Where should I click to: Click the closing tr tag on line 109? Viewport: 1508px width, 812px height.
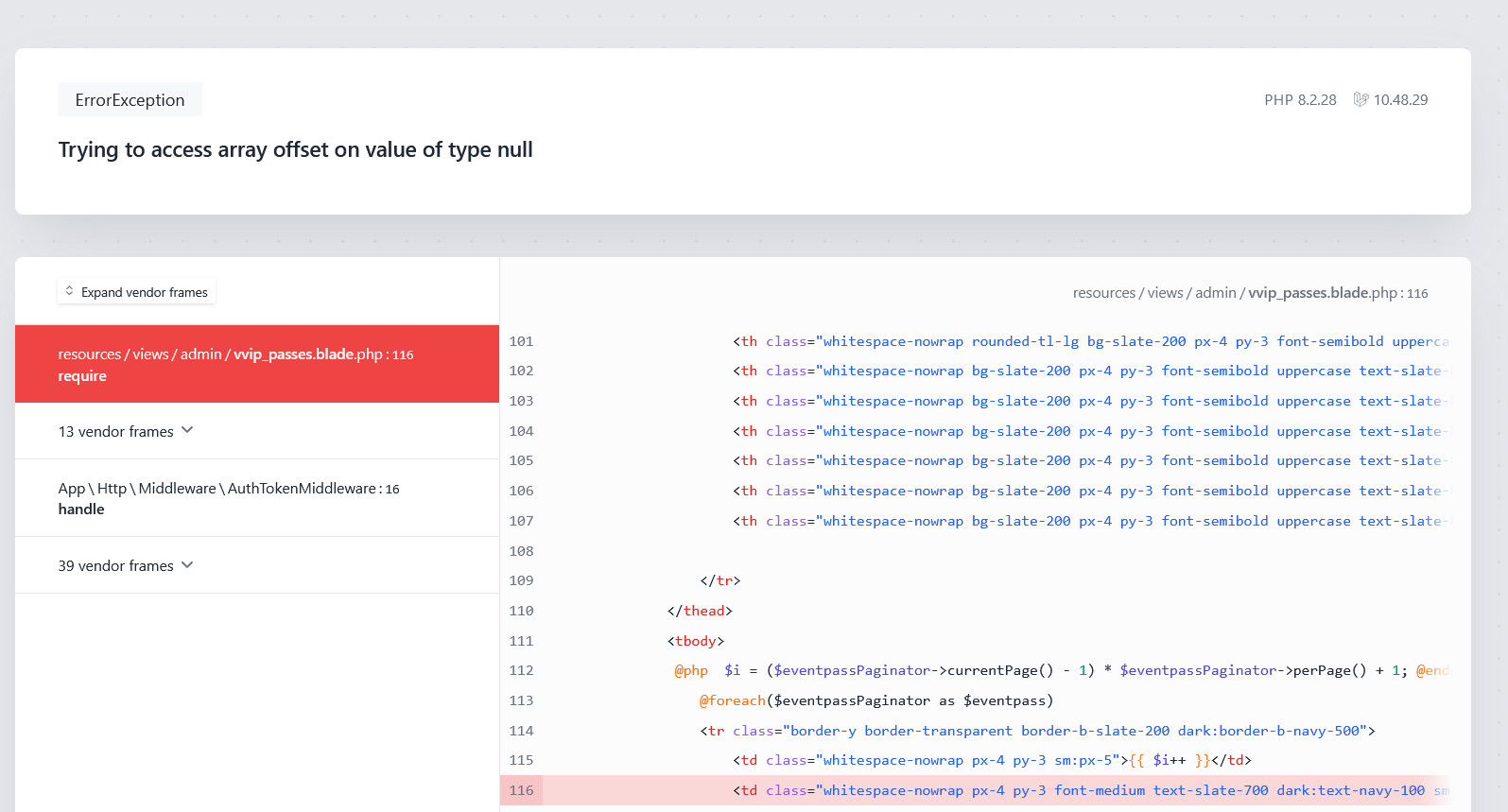tap(720, 580)
